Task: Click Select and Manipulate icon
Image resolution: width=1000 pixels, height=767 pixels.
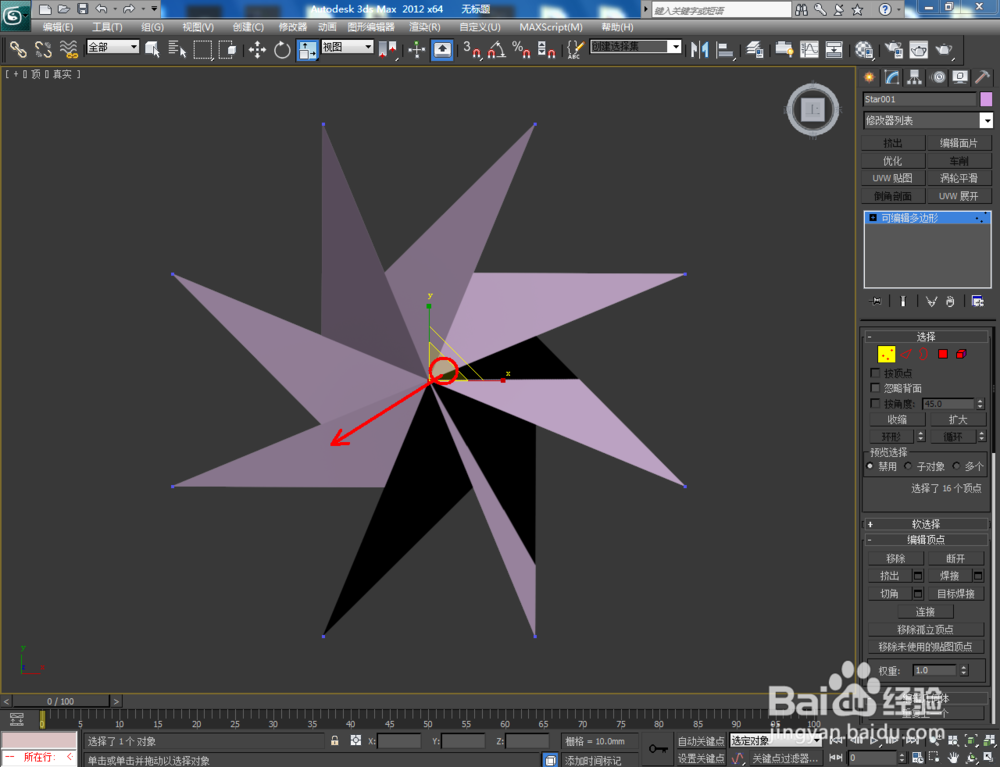Action: [416, 49]
